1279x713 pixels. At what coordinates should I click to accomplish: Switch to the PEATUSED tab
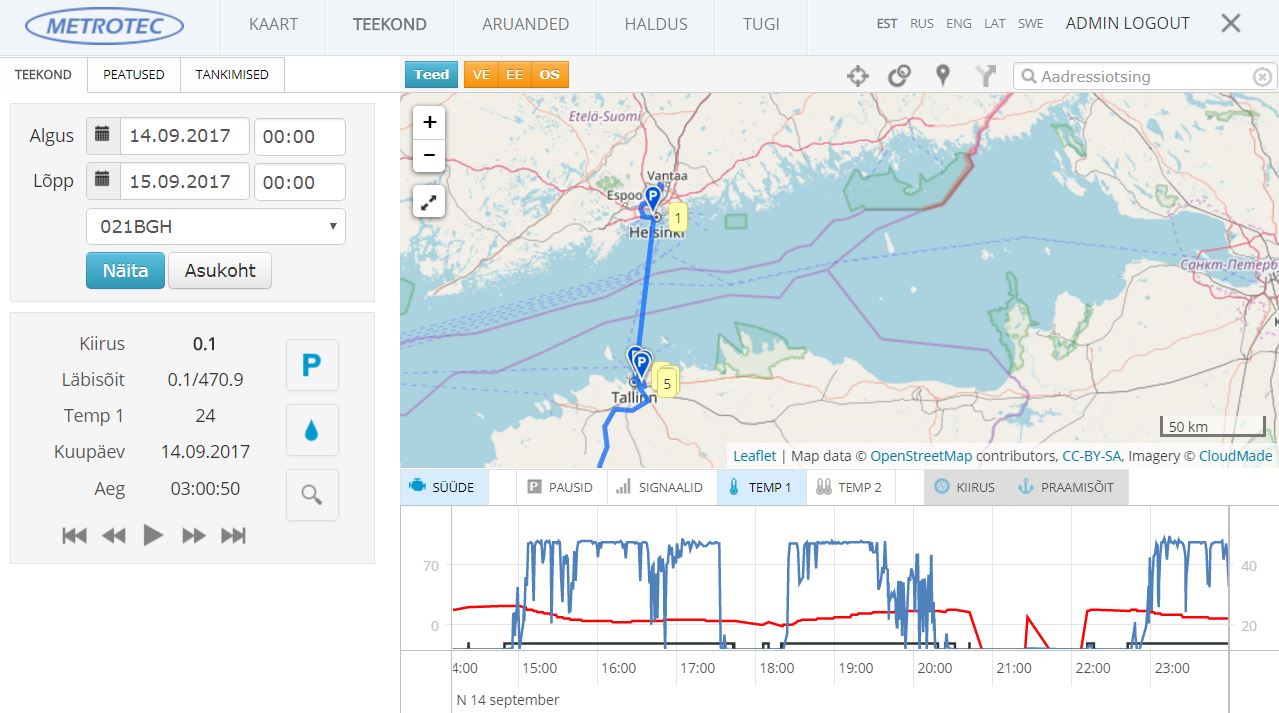point(134,75)
